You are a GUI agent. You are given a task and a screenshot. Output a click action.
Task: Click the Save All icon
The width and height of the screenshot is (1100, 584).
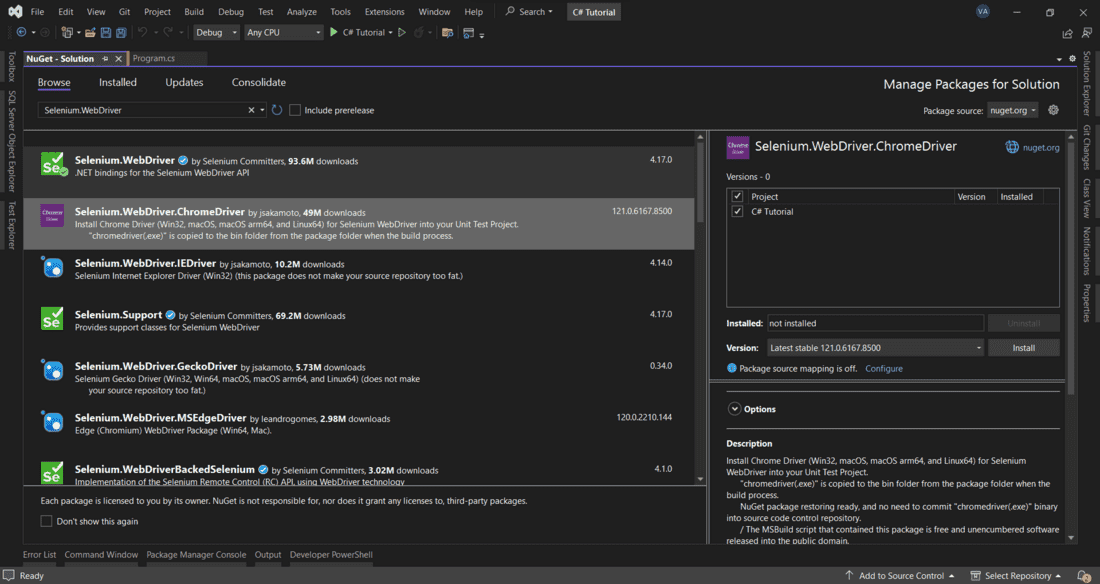tap(121, 32)
